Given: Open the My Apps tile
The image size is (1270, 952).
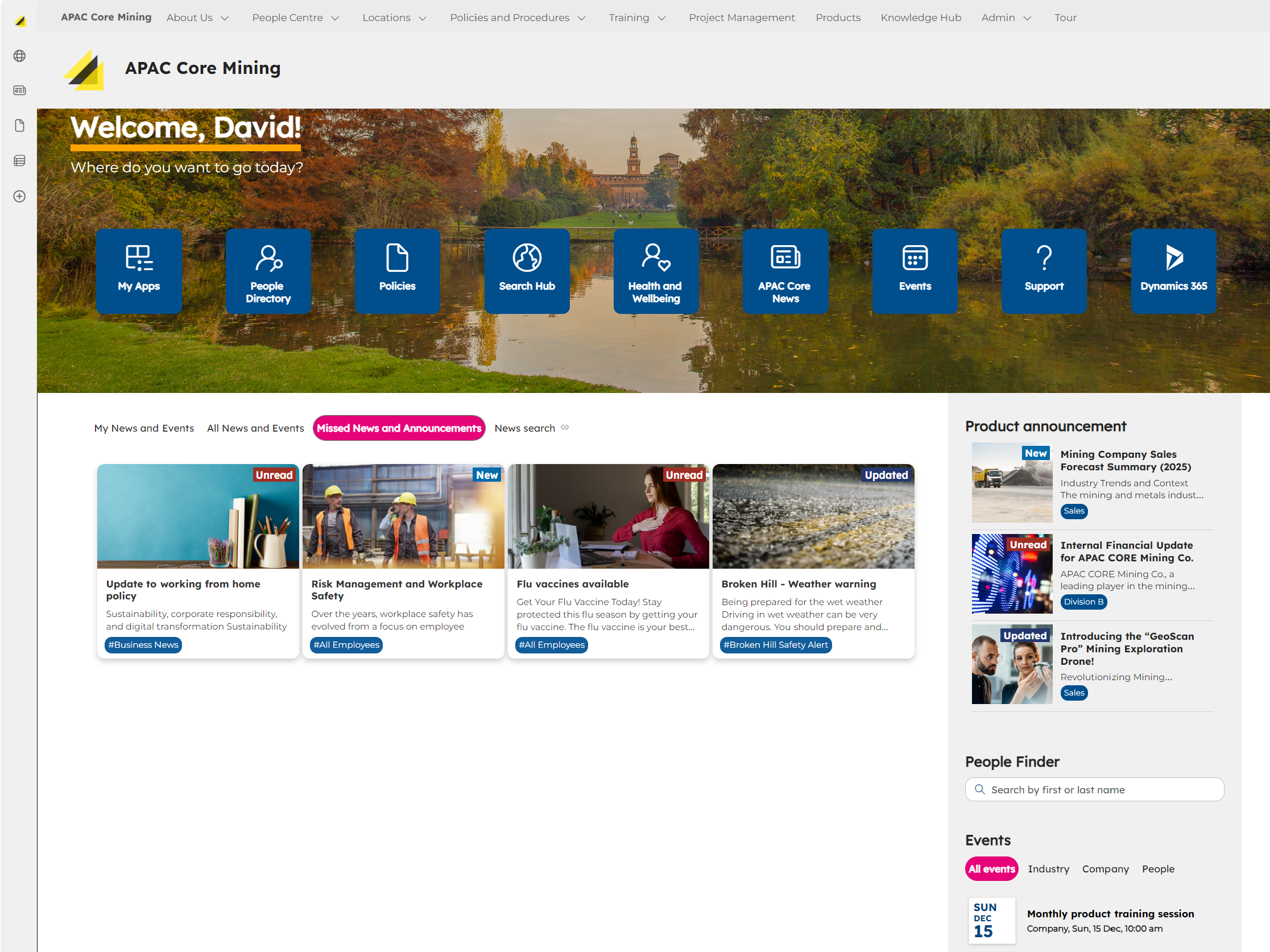Looking at the screenshot, I should pos(139,271).
